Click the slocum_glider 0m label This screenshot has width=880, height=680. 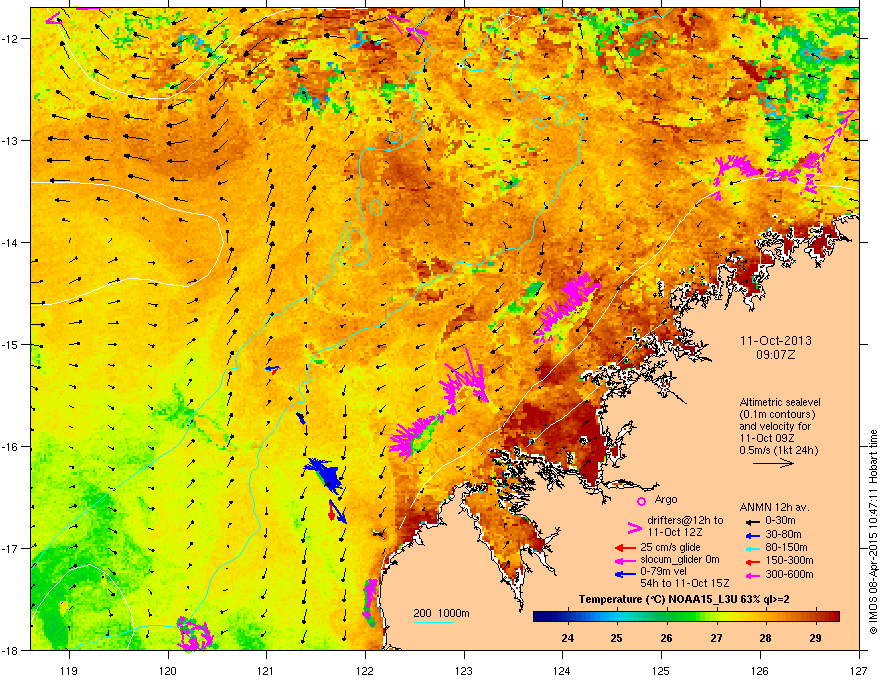(680, 559)
